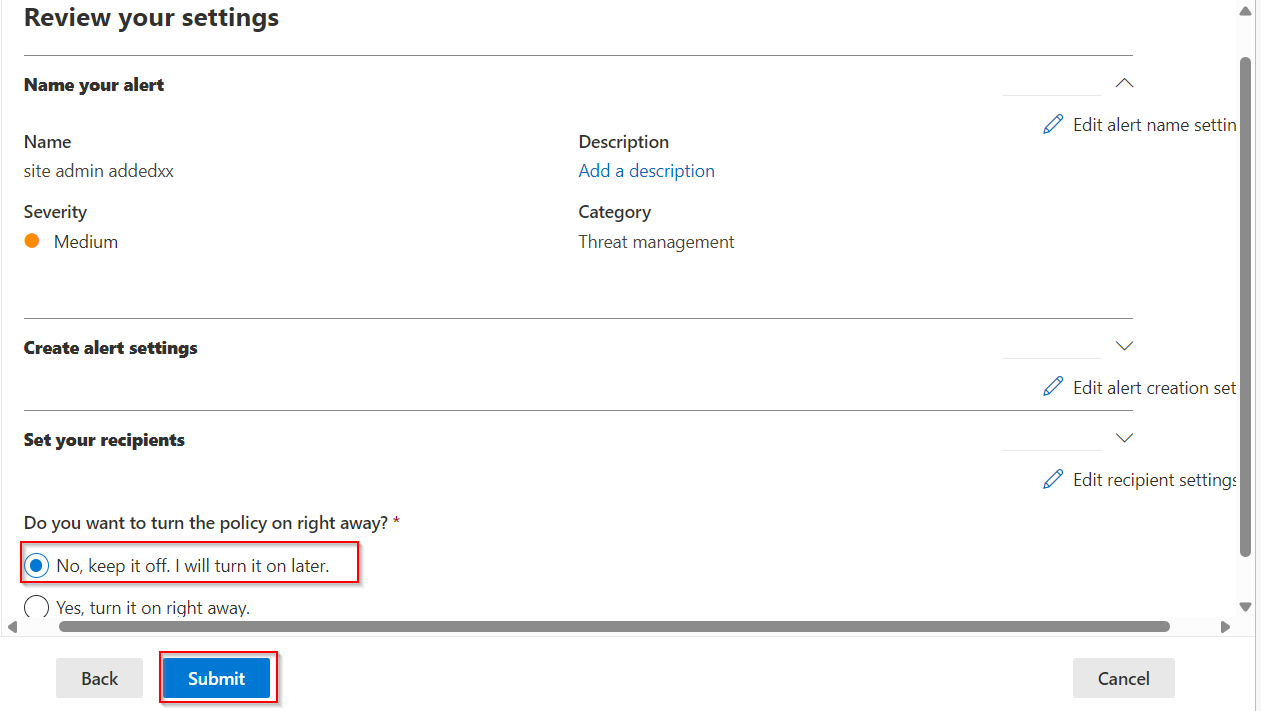This screenshot has height=711, width=1261.
Task: Expand the 'Create alert settings' section
Action: [1124, 346]
